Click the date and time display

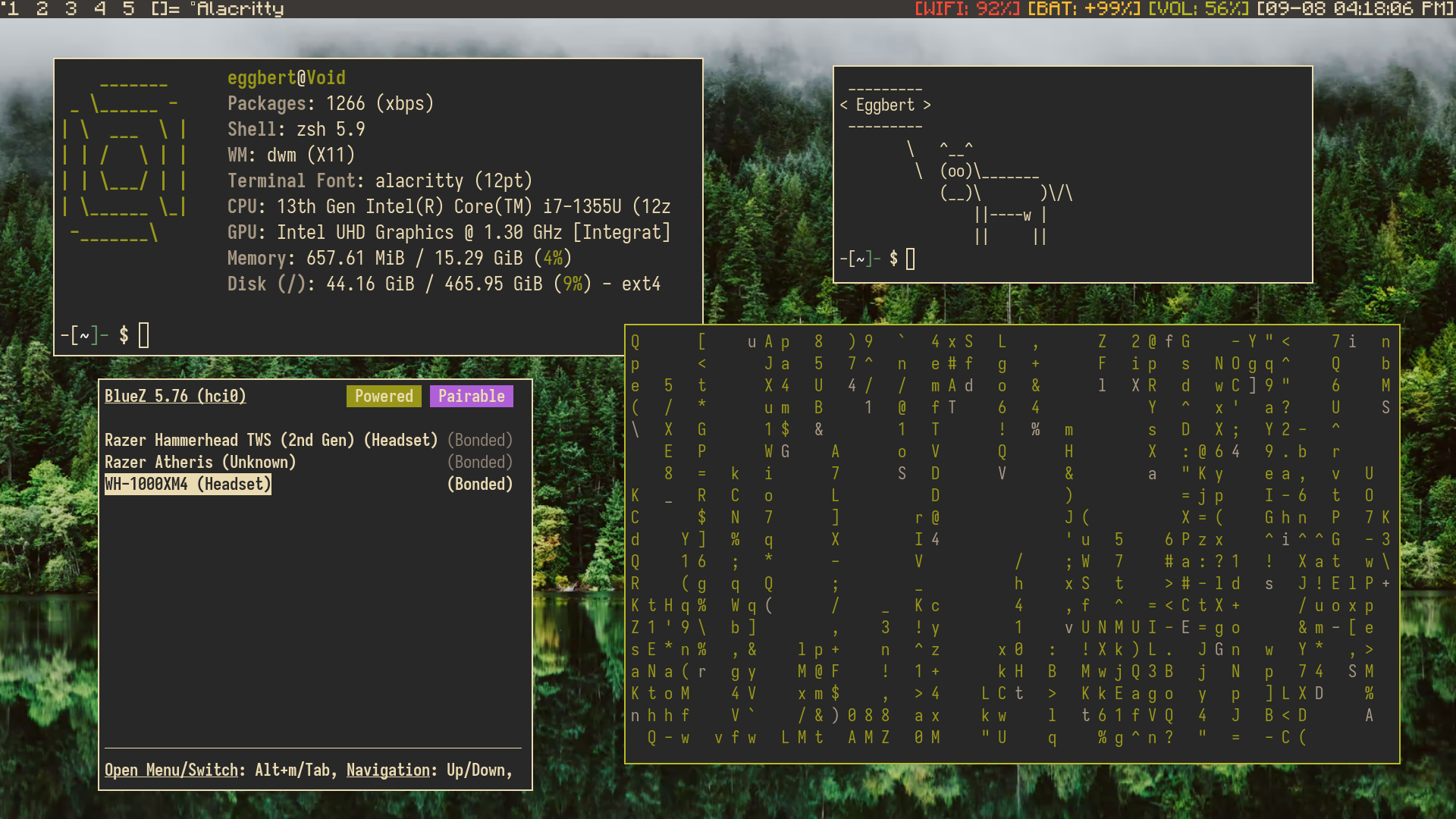1354,9
